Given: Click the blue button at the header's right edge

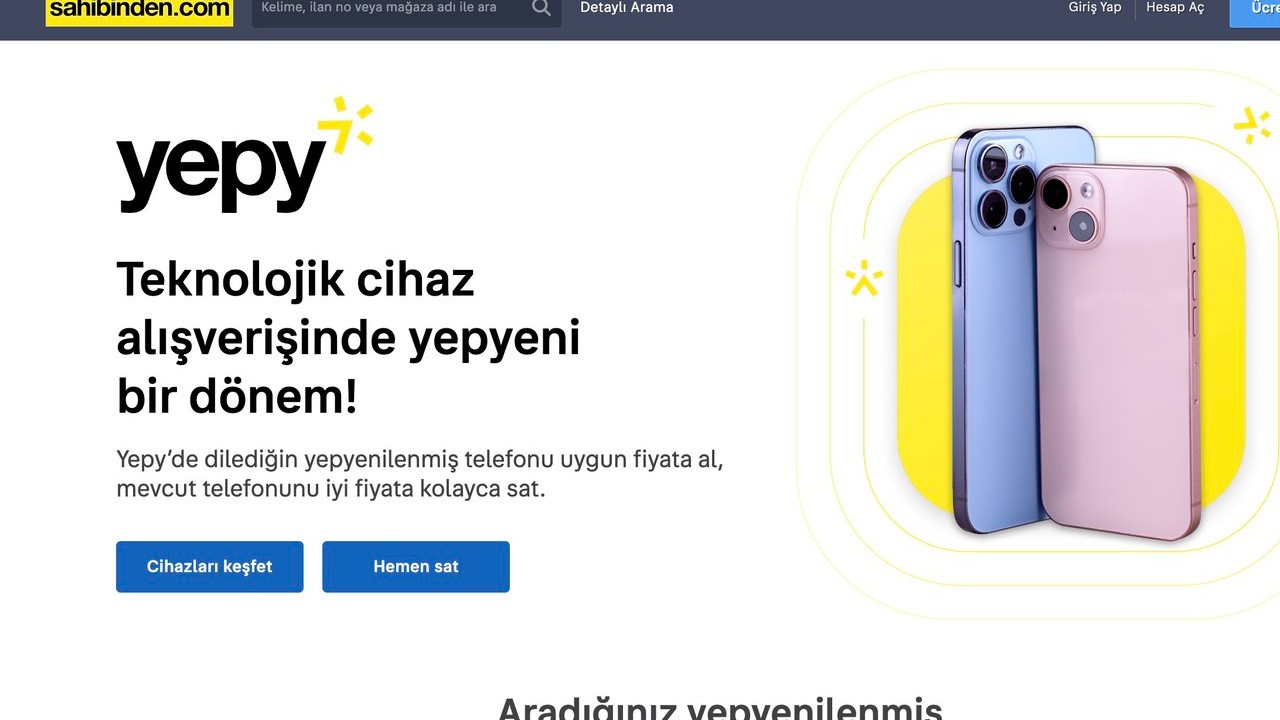Looking at the screenshot, I should (x=1255, y=12).
